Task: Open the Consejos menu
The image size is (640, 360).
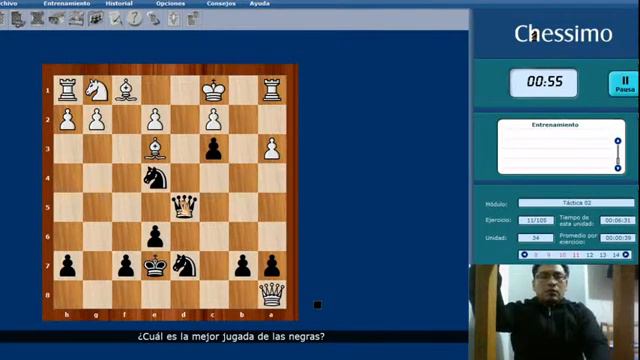Action: click(x=221, y=3)
